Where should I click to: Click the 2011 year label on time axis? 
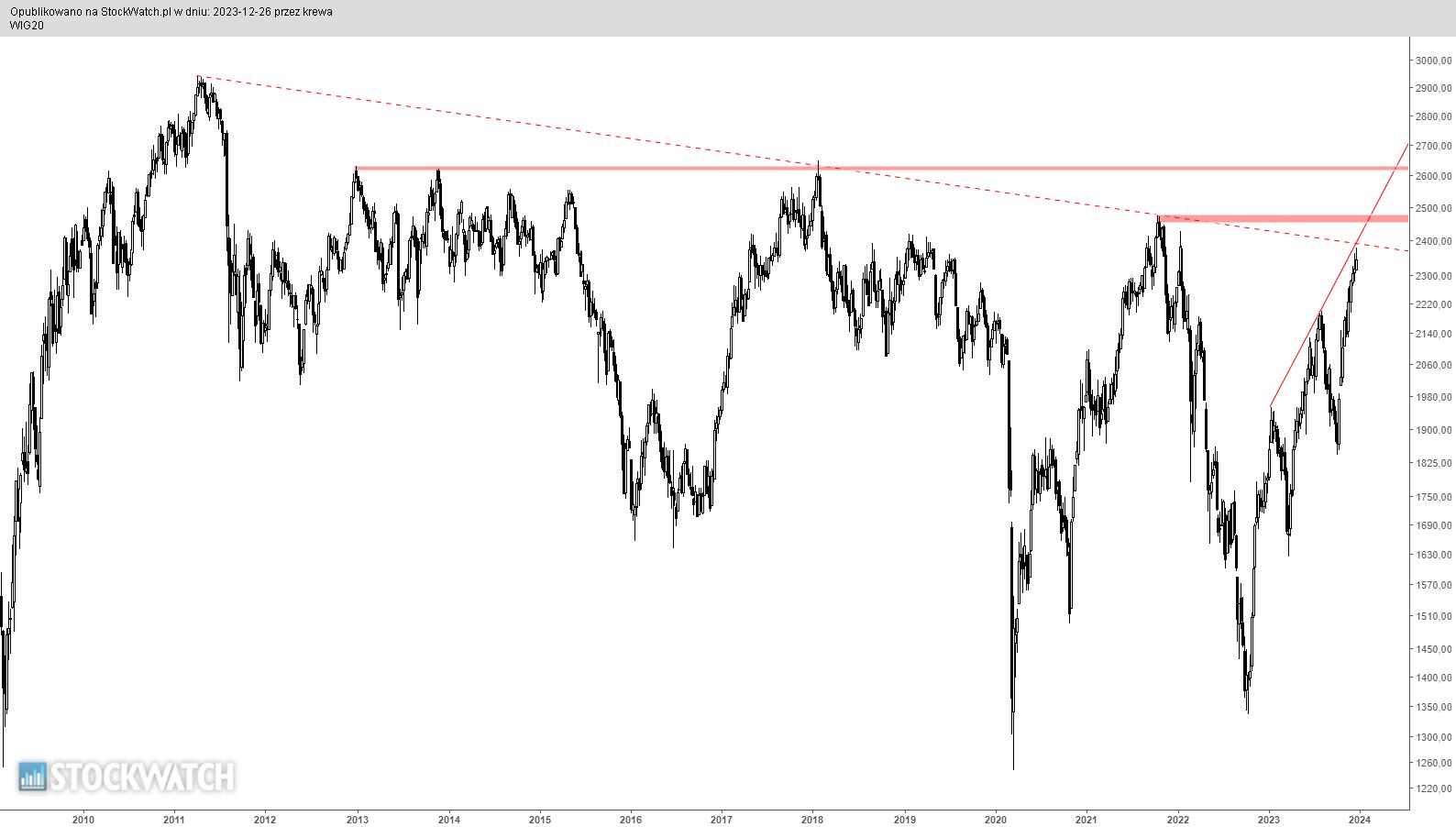(x=174, y=820)
